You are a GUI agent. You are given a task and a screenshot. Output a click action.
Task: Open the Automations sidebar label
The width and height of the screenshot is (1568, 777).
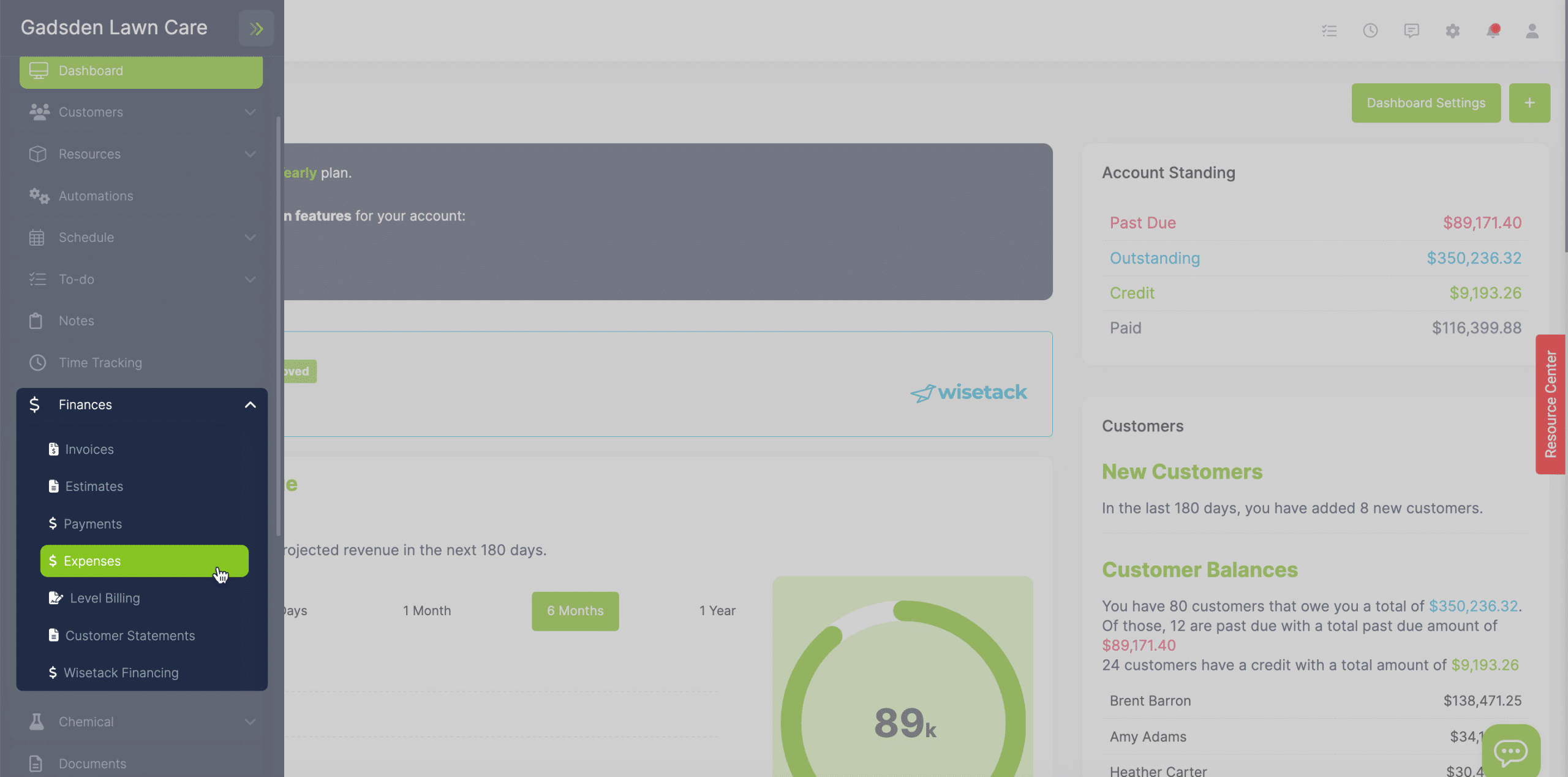tap(96, 195)
